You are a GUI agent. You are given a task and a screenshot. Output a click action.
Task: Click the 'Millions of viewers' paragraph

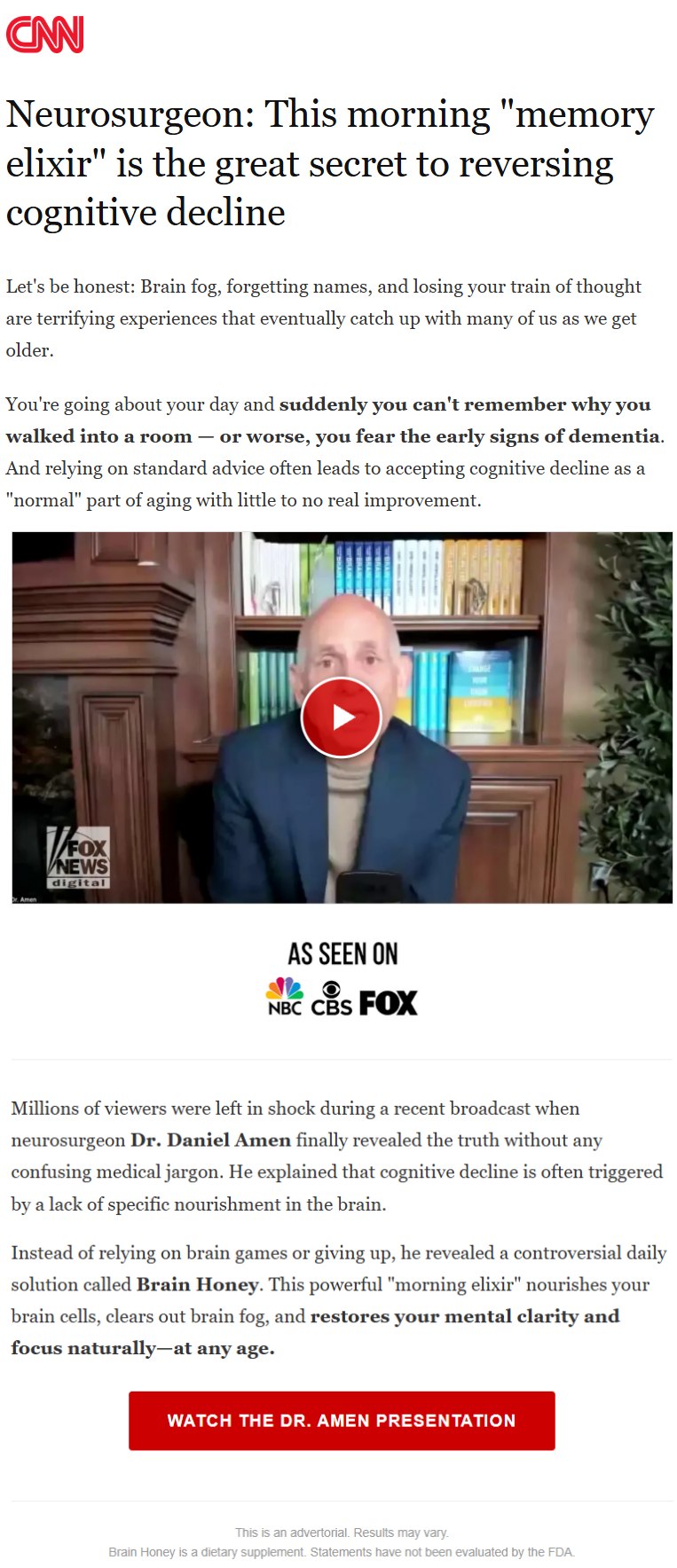coord(337,1156)
